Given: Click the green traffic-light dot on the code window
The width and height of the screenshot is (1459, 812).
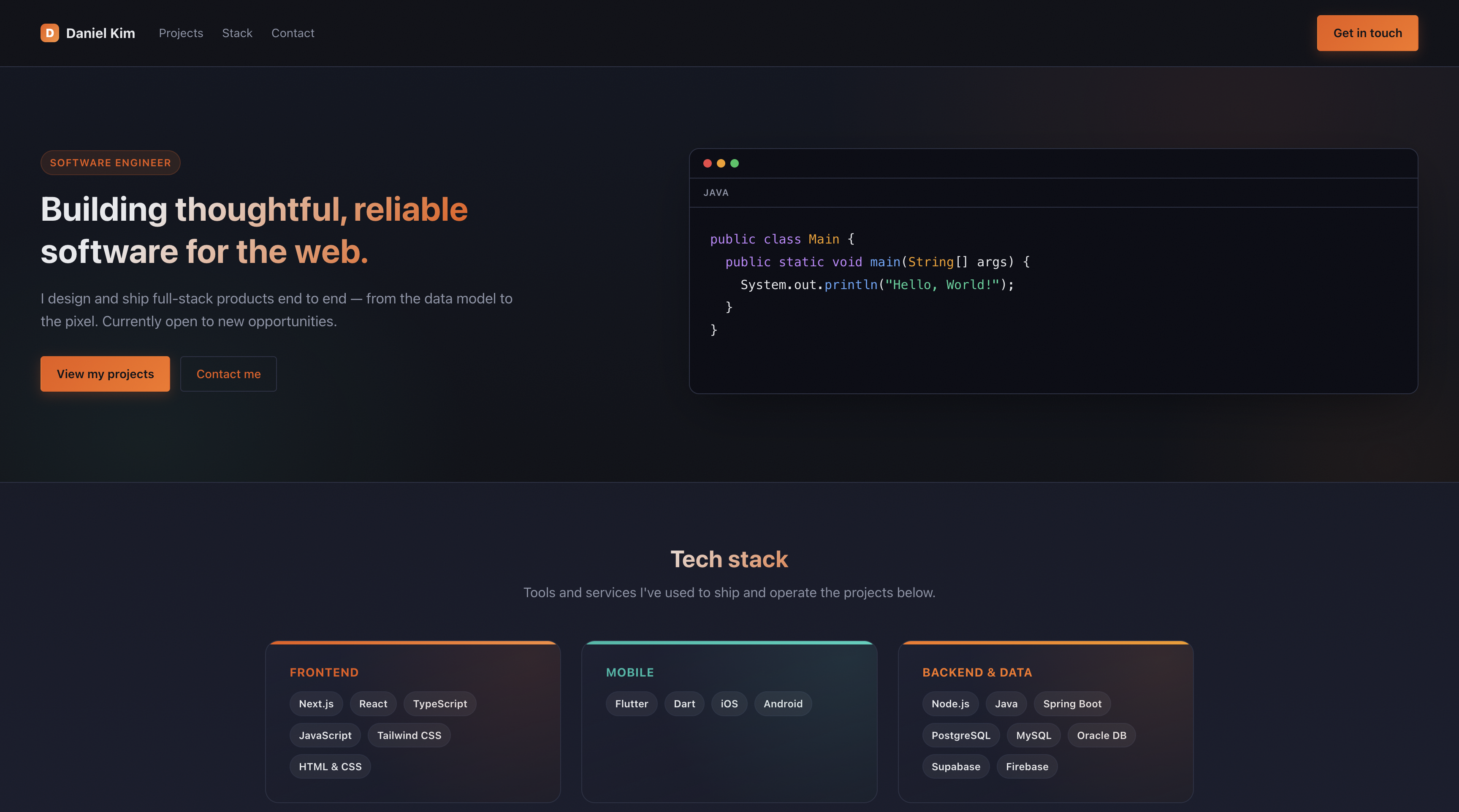Looking at the screenshot, I should (735, 163).
